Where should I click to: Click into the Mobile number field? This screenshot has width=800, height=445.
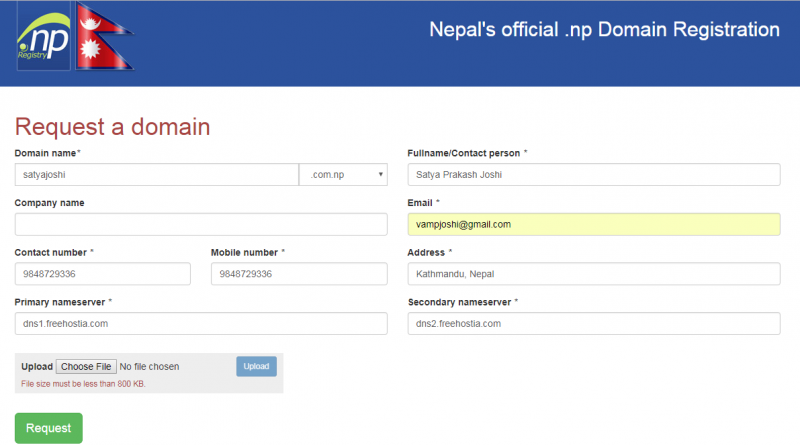[299, 274]
